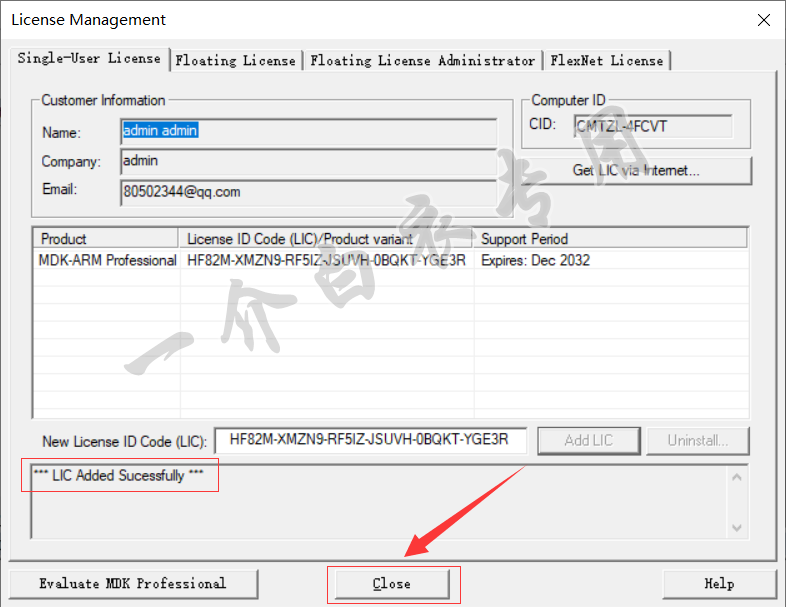Click the Add LIC button
Screen dimensions: 786x607
click(589, 441)
